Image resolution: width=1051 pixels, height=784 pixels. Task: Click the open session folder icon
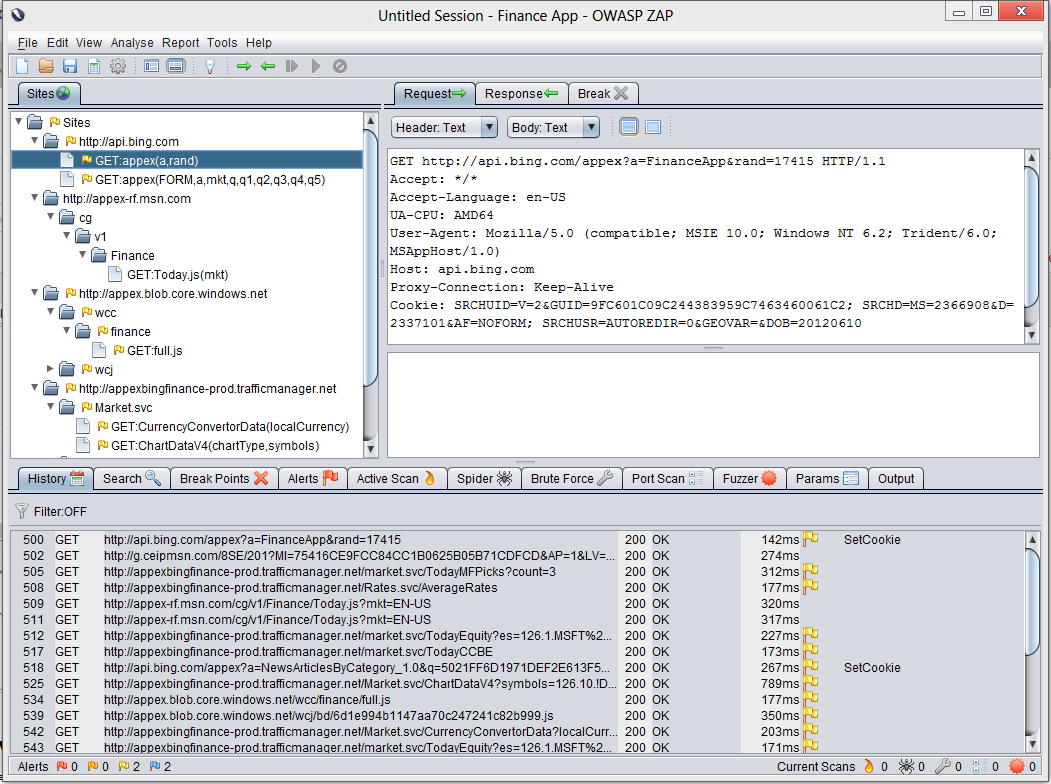coord(46,66)
